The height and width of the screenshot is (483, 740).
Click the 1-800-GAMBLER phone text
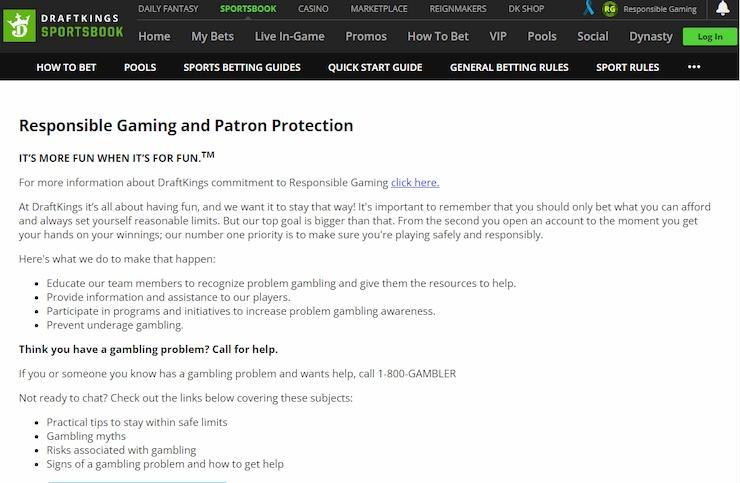[417, 374]
